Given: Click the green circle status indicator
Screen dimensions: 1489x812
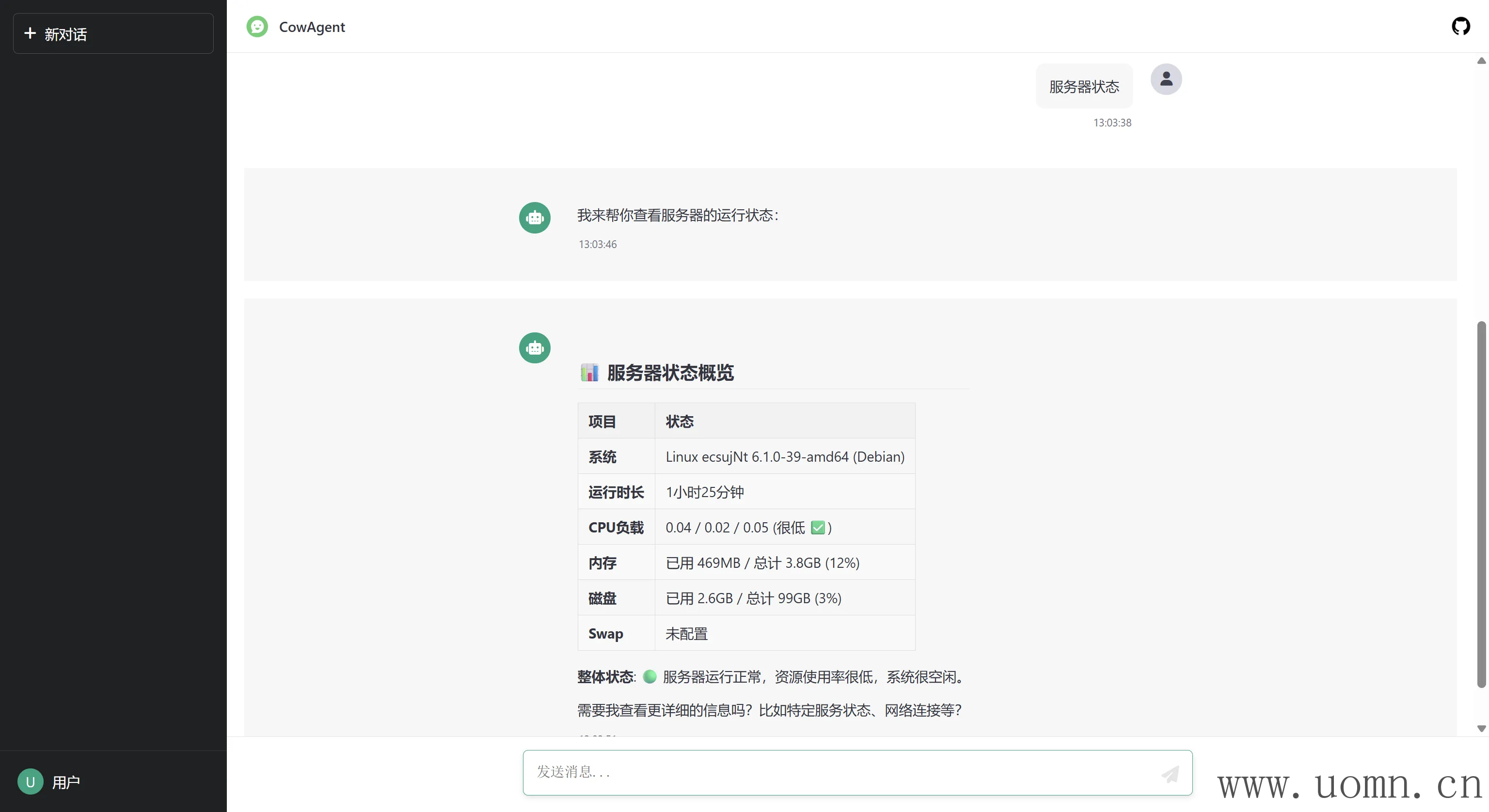Looking at the screenshot, I should [x=649, y=676].
